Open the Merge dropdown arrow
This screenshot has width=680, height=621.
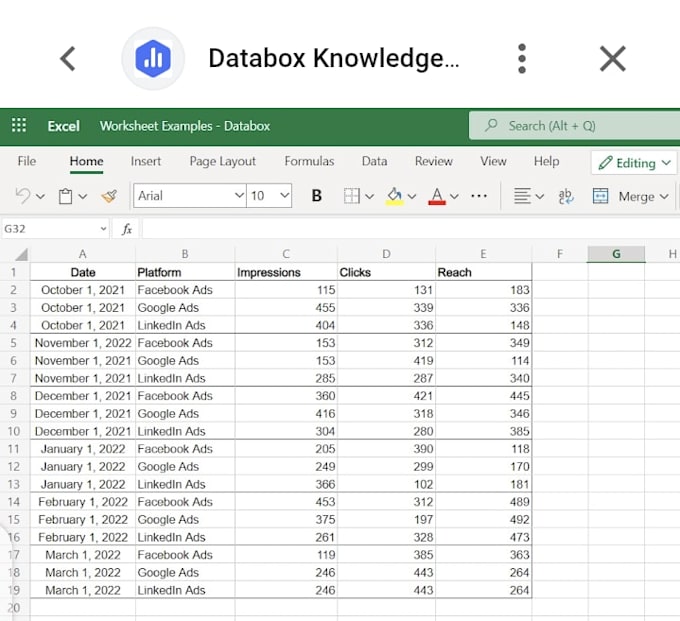(664, 196)
